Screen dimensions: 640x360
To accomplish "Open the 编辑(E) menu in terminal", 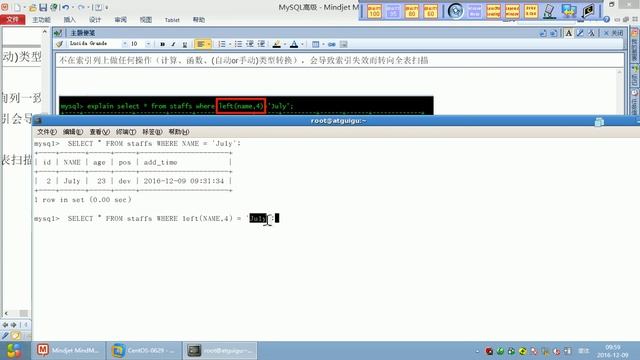I will pyautogui.click(x=73, y=132).
